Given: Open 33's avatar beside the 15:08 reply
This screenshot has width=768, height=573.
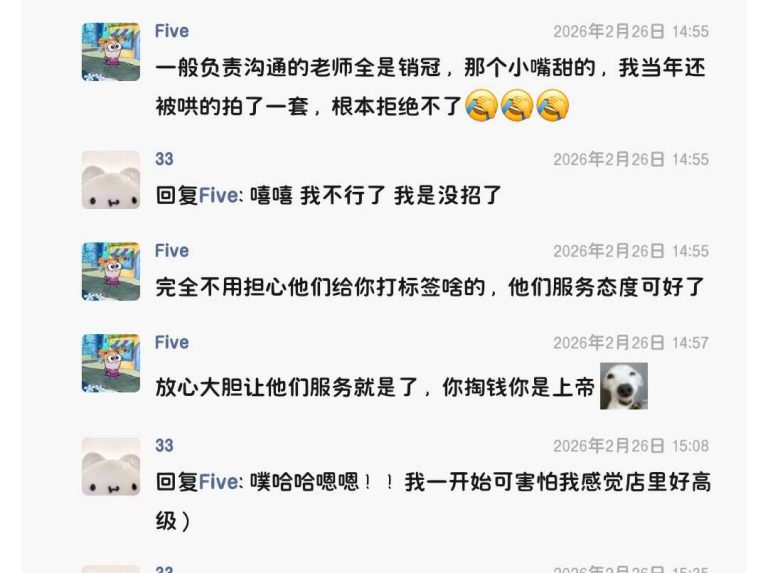Looking at the screenshot, I should point(111,466).
